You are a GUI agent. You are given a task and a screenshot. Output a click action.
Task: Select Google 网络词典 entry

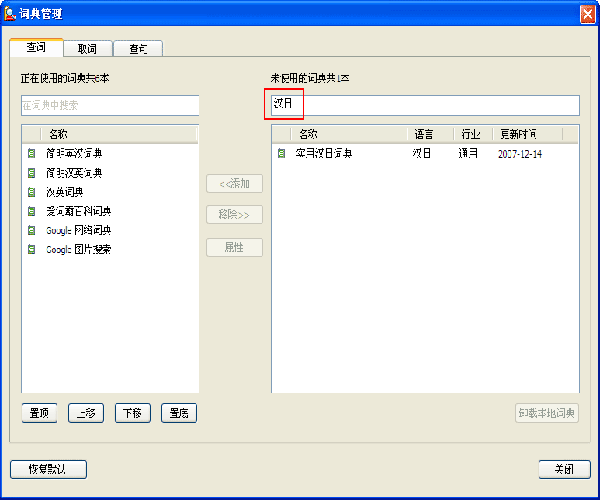point(79,230)
